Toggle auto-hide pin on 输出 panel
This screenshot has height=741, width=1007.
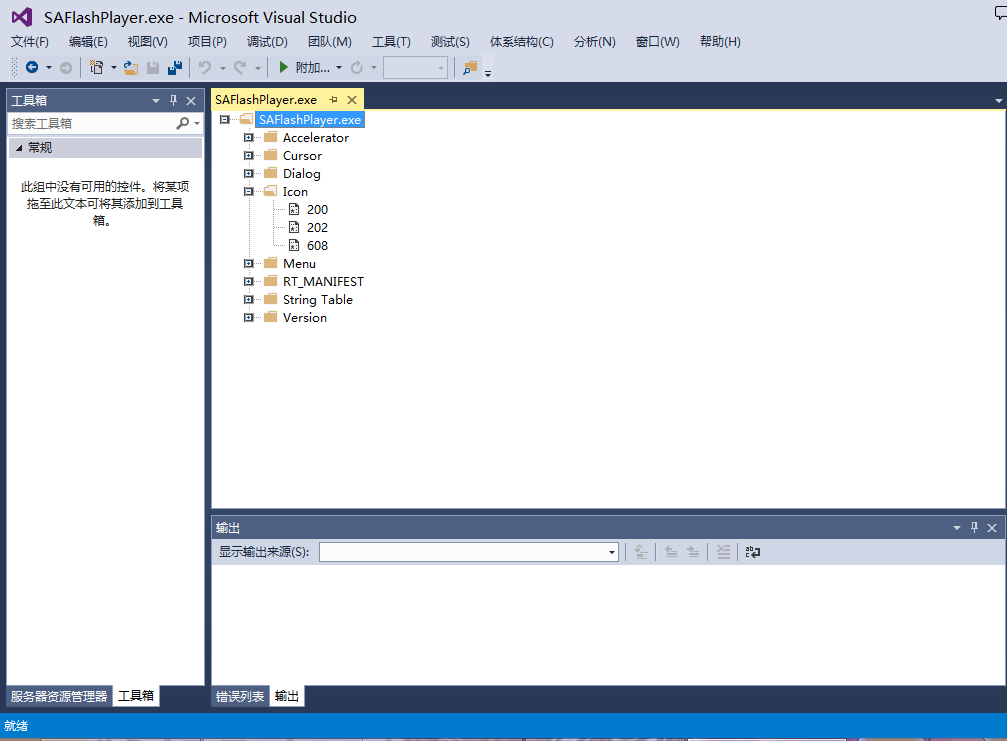click(974, 527)
